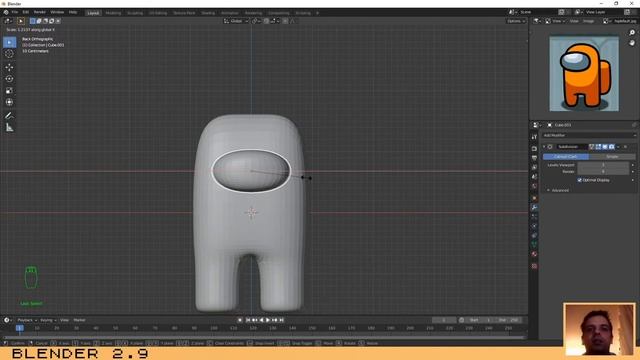The image size is (640, 360).
Task: Open the View Layer properties tab
Action: [x=534, y=167]
